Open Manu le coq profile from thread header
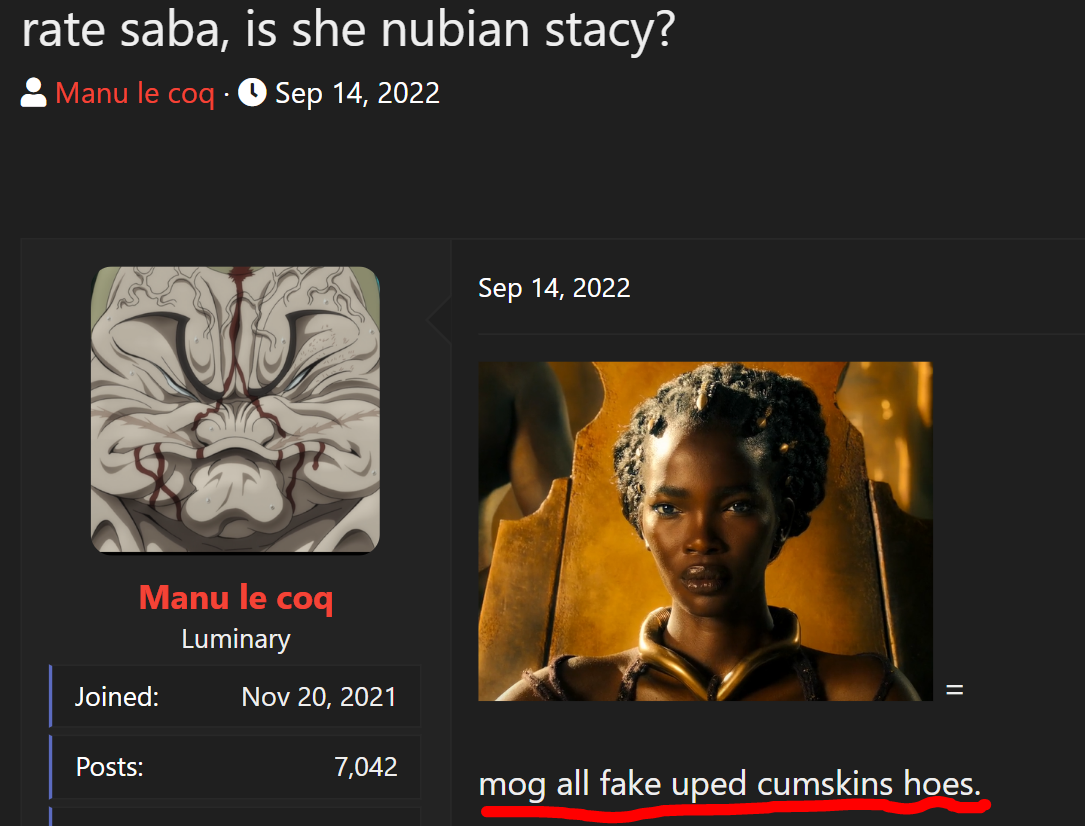The width and height of the screenshot is (1085, 826). (x=135, y=93)
